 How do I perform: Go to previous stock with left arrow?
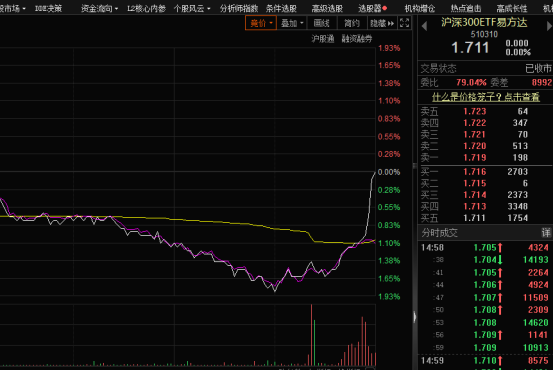coord(424,26)
